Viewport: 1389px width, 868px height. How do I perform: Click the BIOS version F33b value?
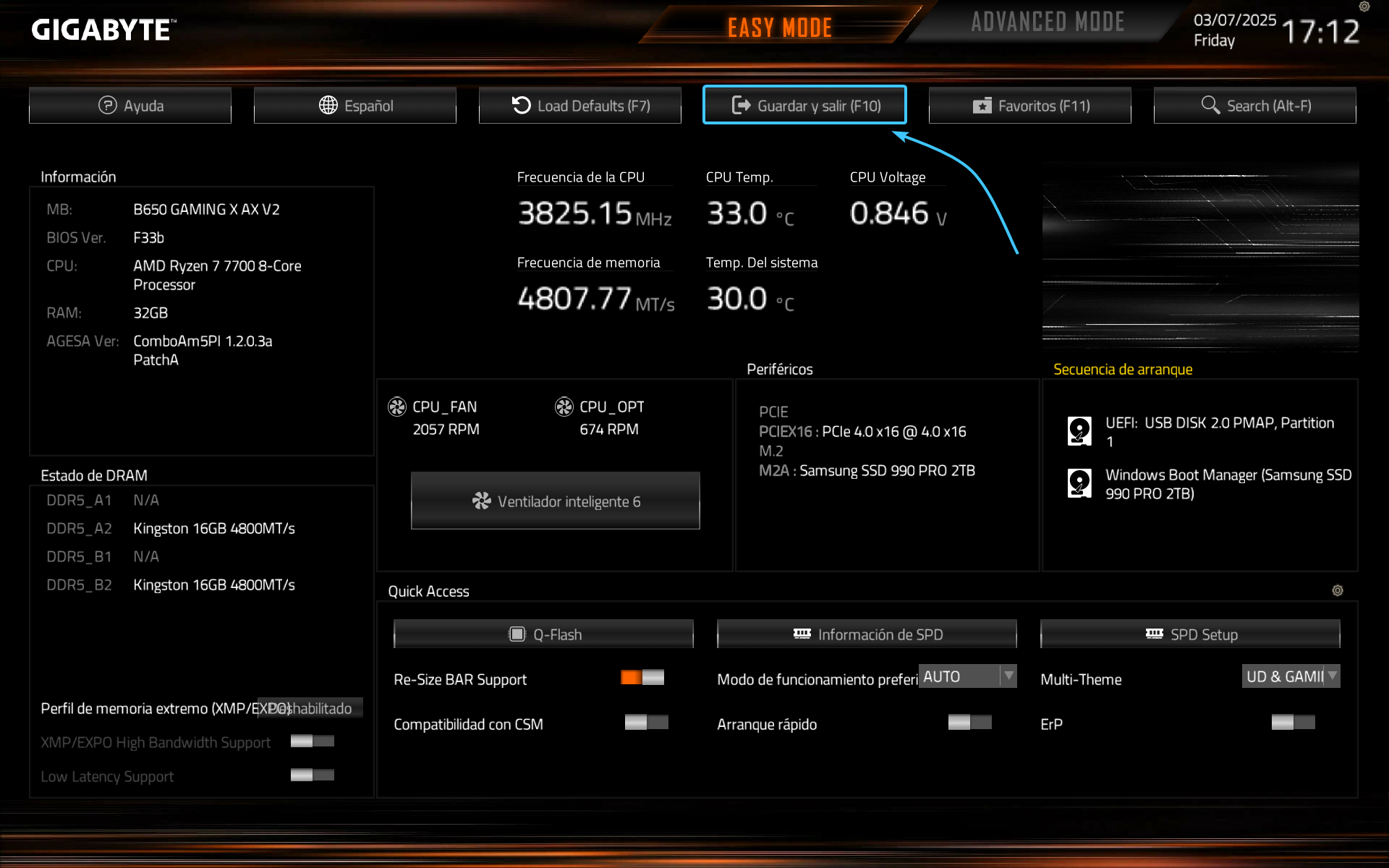click(149, 238)
